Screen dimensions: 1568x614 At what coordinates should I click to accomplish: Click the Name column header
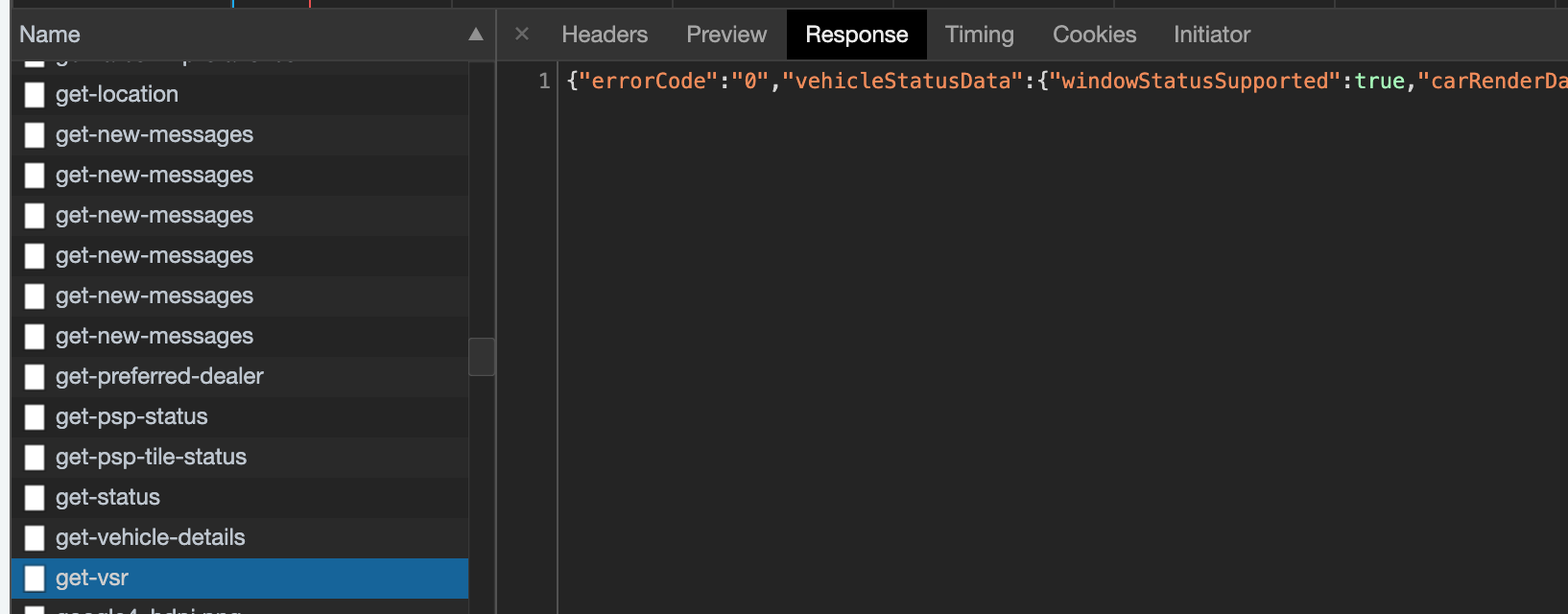point(50,35)
